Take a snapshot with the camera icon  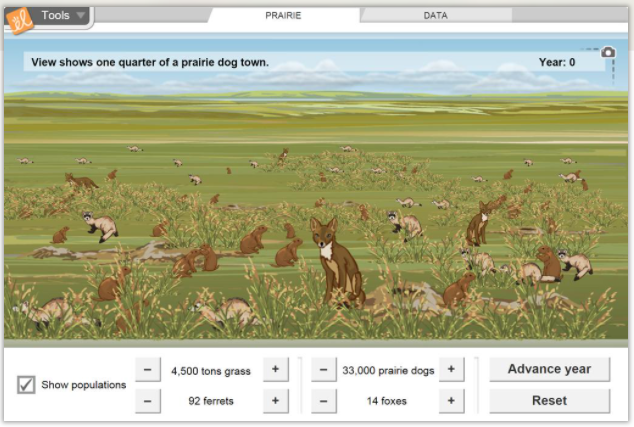coord(608,52)
